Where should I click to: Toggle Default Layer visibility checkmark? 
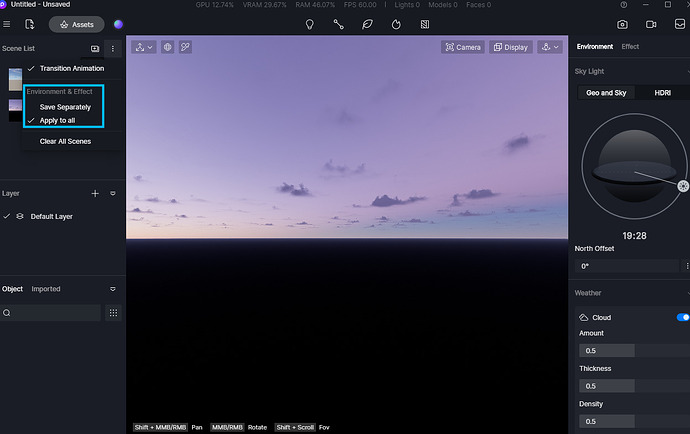pos(7,216)
